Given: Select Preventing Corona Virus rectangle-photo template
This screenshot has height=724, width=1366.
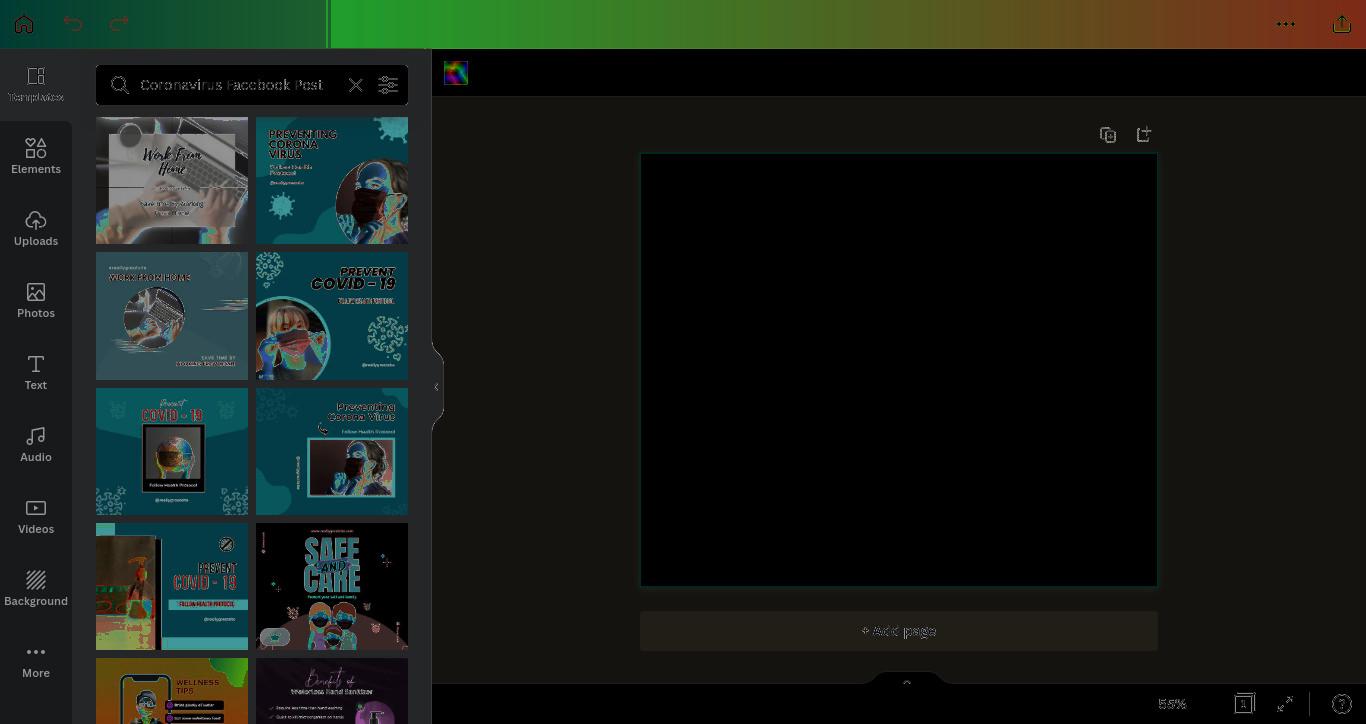Looking at the screenshot, I should [x=332, y=451].
